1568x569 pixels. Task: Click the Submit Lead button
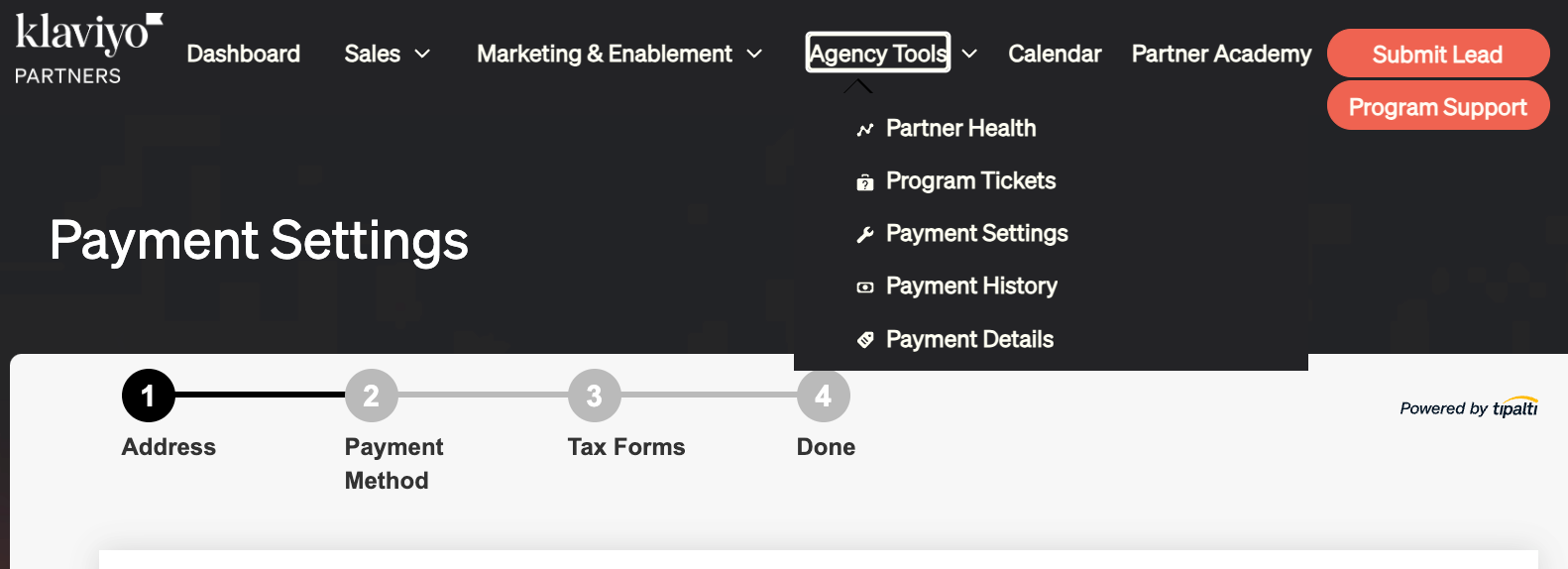tap(1438, 54)
